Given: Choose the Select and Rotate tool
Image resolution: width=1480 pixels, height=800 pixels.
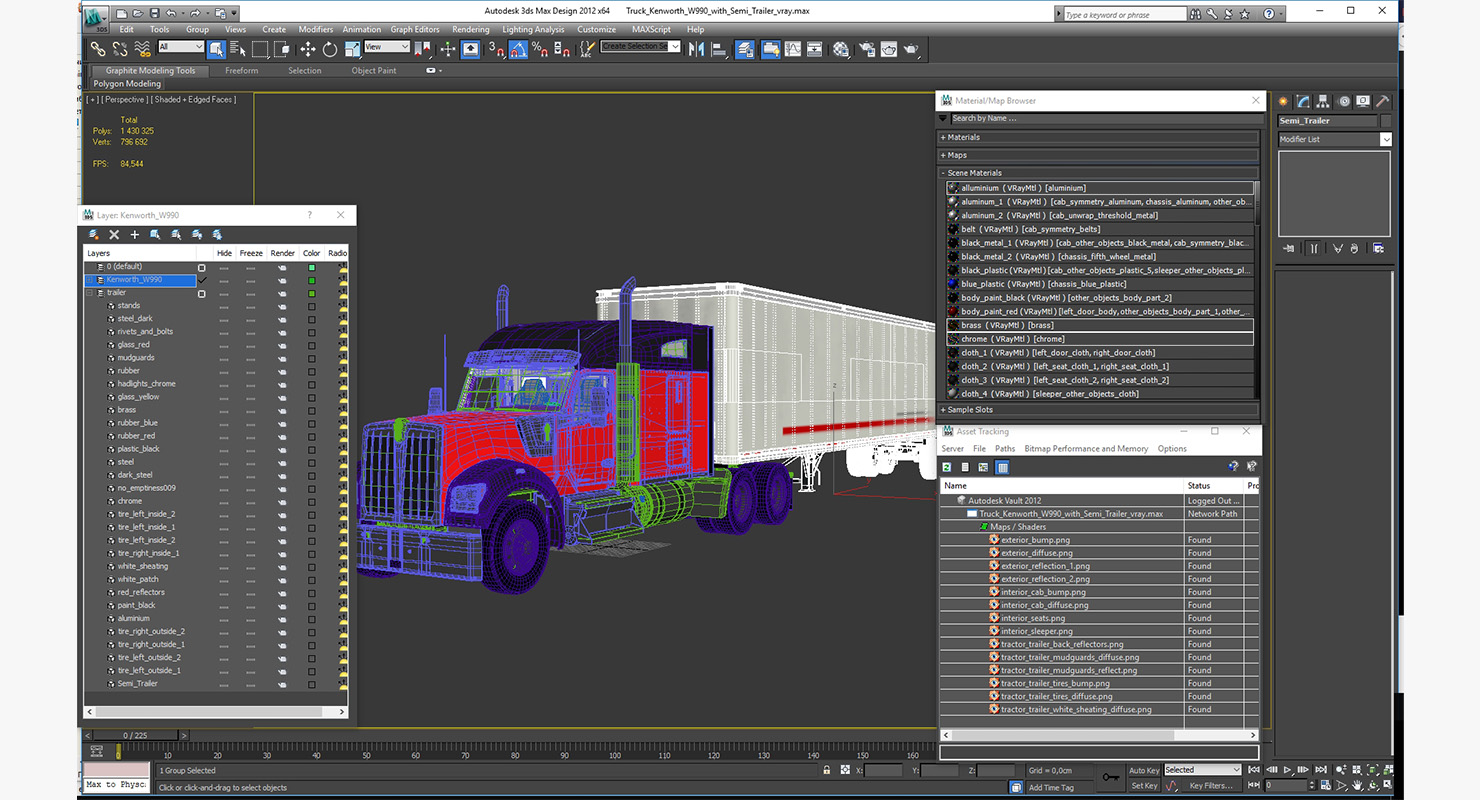Looking at the screenshot, I should (x=330, y=49).
